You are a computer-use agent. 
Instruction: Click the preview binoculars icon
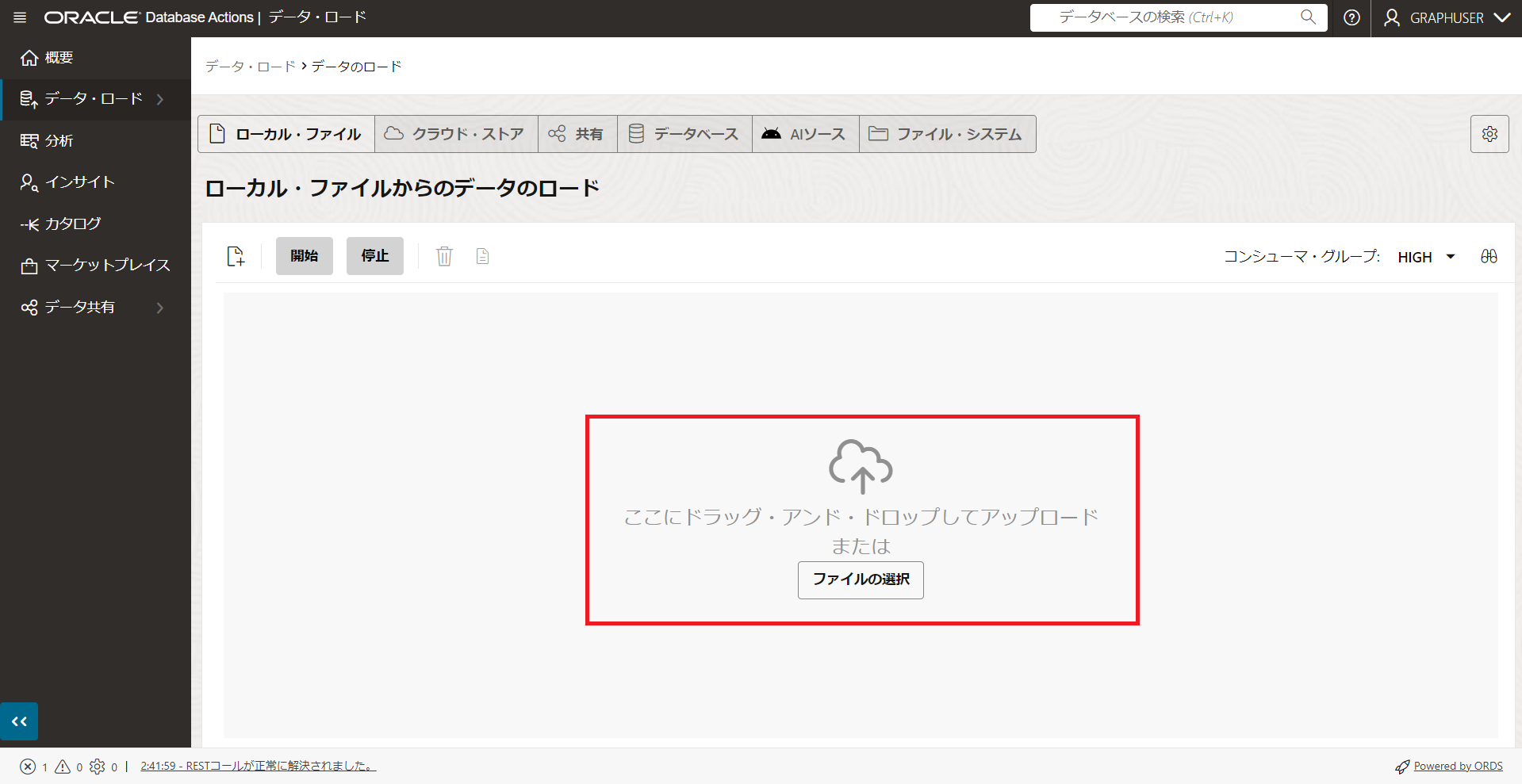(x=1489, y=256)
